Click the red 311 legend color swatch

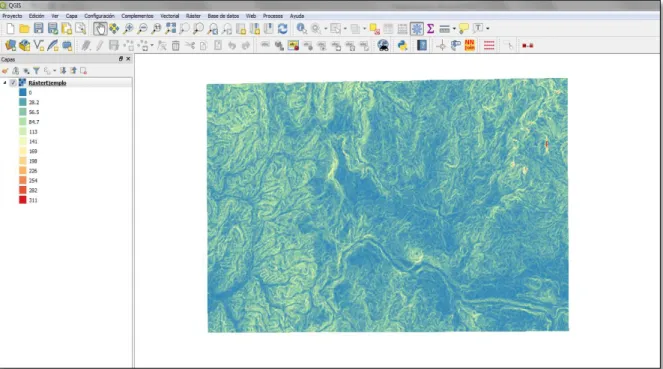[23, 200]
